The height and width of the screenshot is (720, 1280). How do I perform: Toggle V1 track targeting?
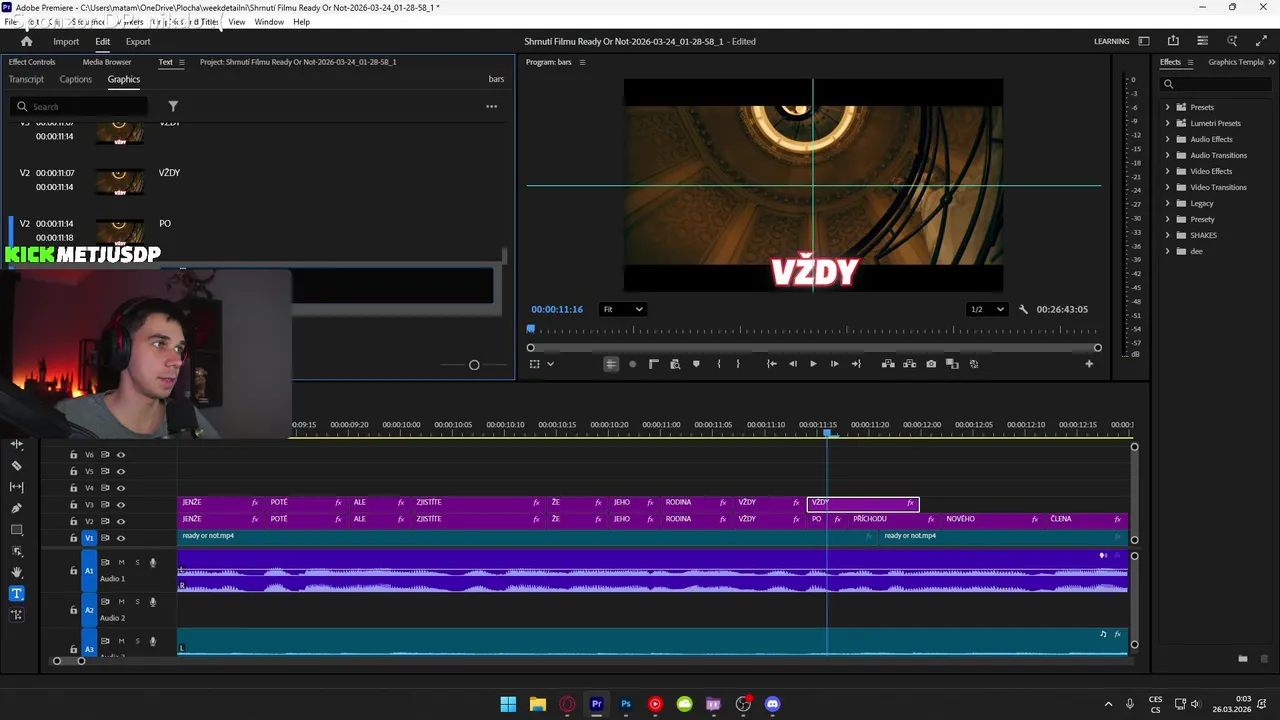tap(89, 538)
